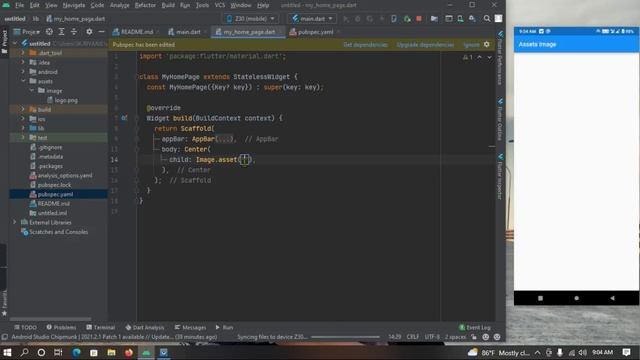Open the Dart Analysis tool window

click(x=144, y=327)
